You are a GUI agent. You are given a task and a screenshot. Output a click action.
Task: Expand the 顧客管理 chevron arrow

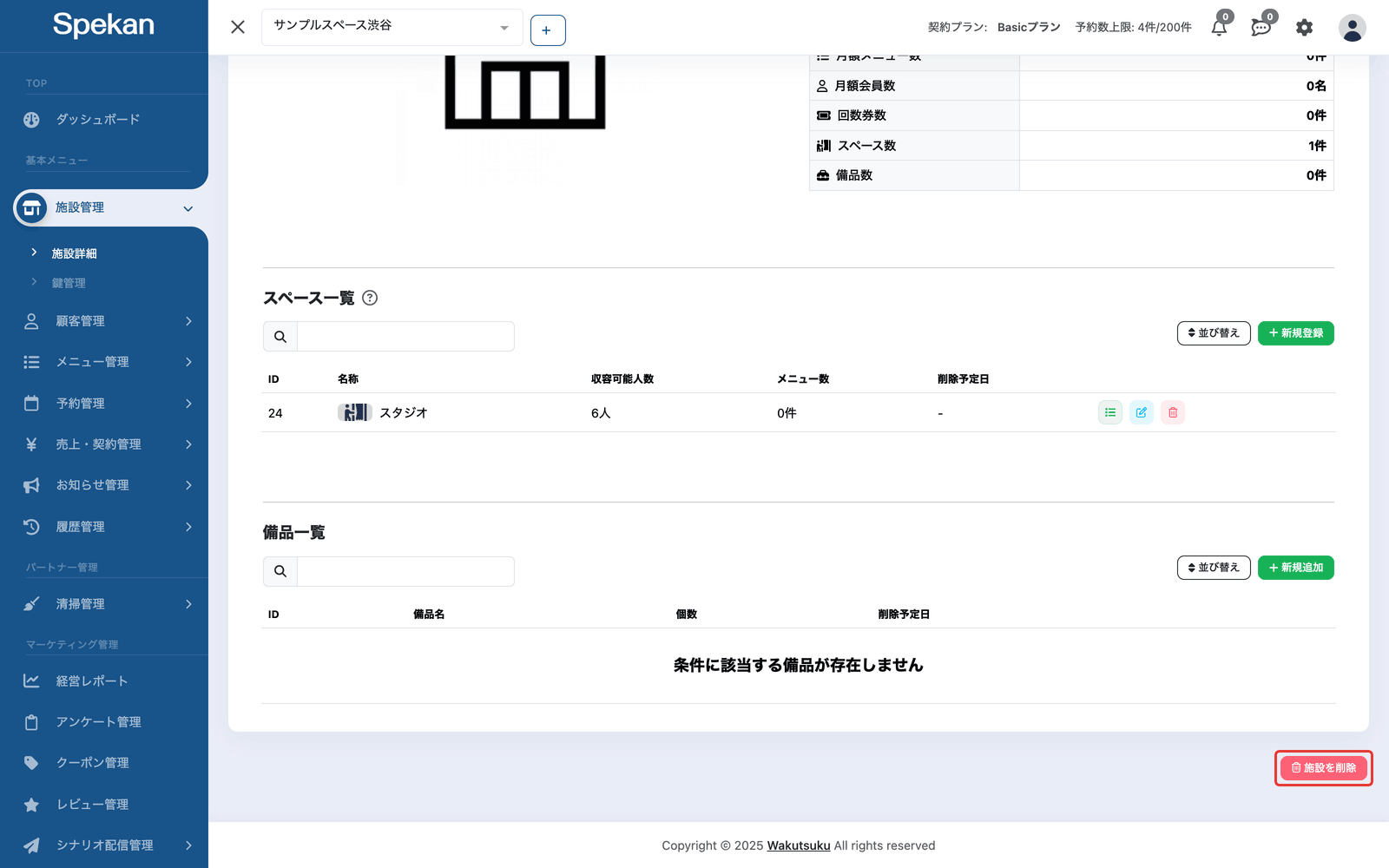tap(188, 321)
